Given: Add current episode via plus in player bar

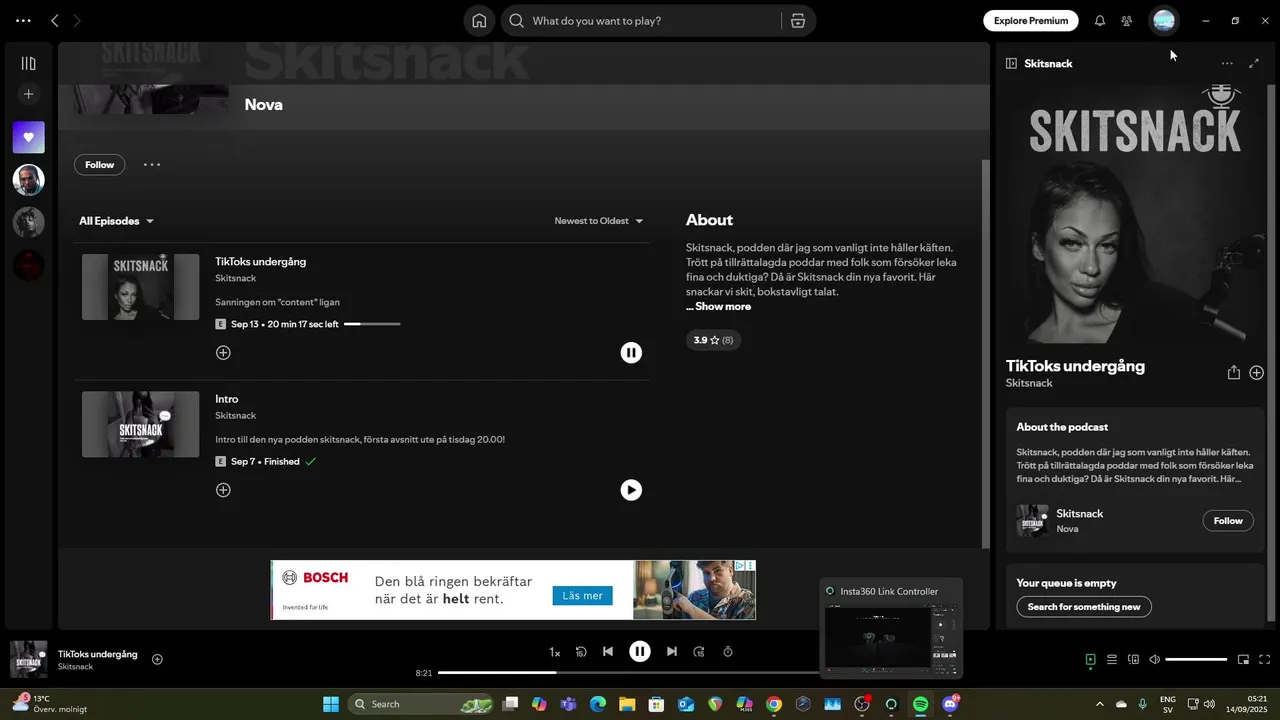Looking at the screenshot, I should click(x=157, y=659).
